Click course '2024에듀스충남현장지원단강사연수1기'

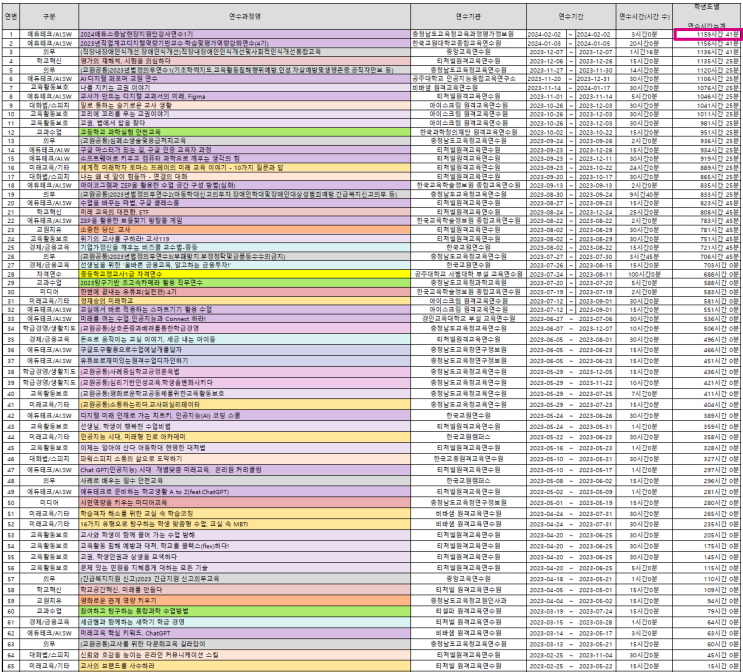point(244,34)
